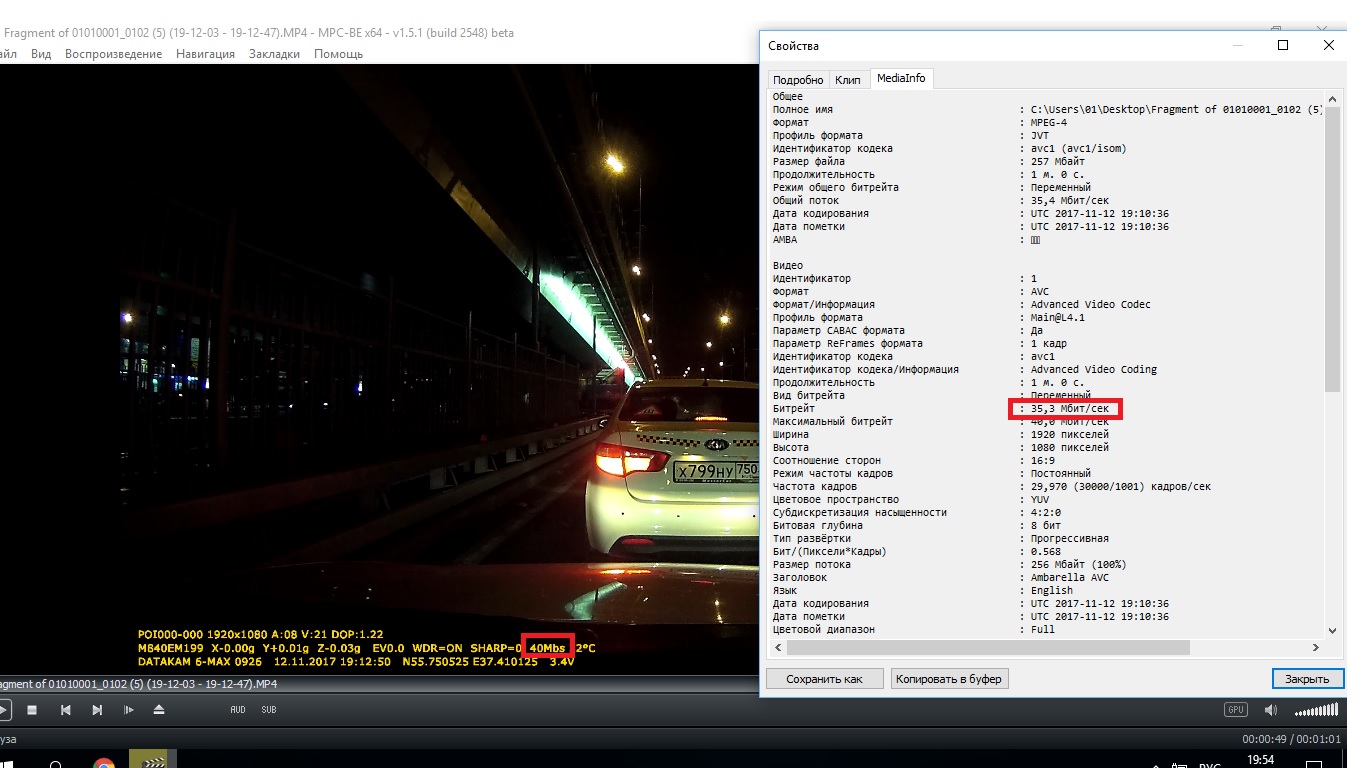The height and width of the screenshot is (768, 1366).
Task: Open the Воспроизведение menu
Action: click(x=113, y=54)
